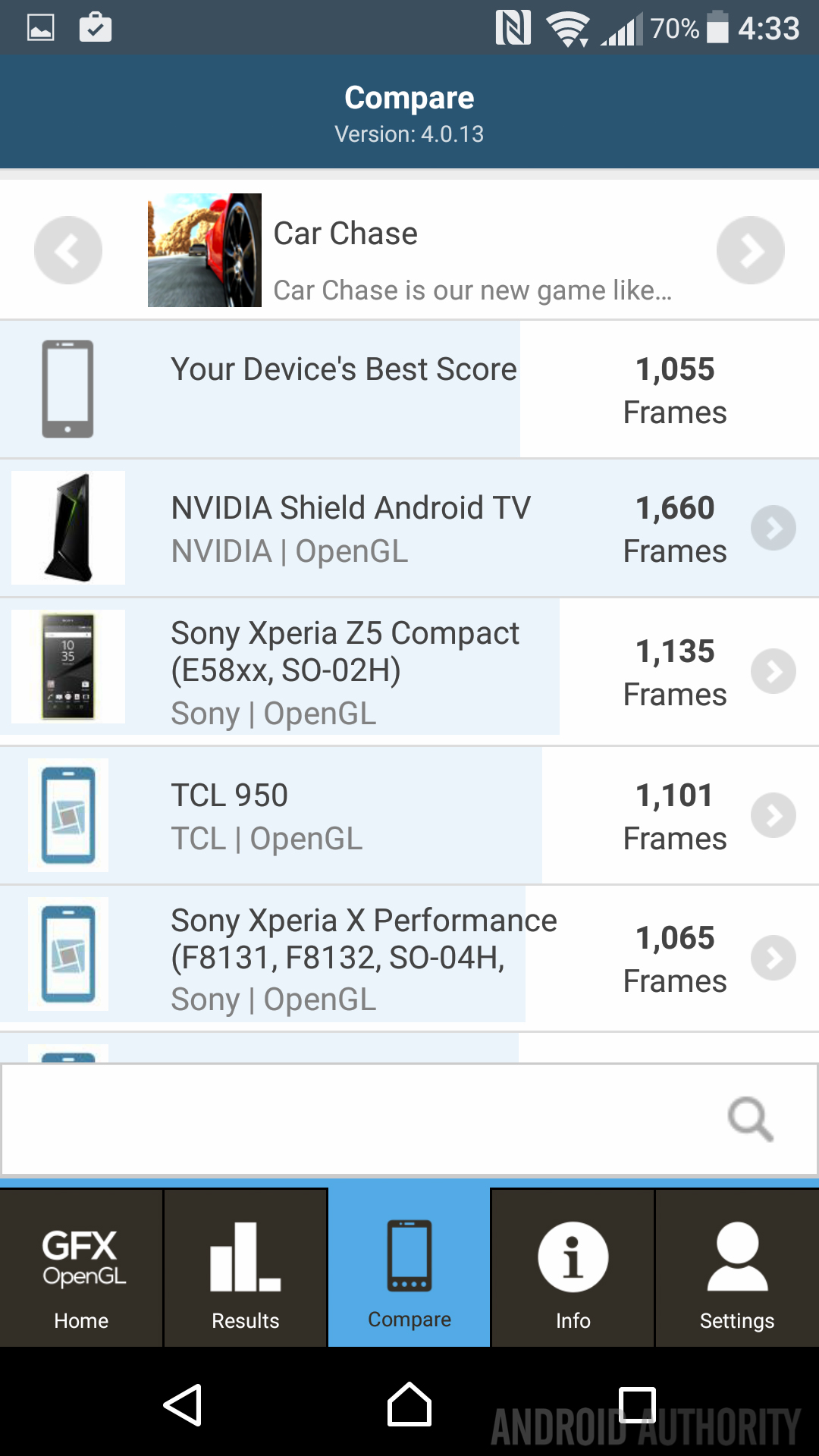The image size is (819, 1456).
Task: Tap the NVIDIA Shield device image
Action: [68, 528]
